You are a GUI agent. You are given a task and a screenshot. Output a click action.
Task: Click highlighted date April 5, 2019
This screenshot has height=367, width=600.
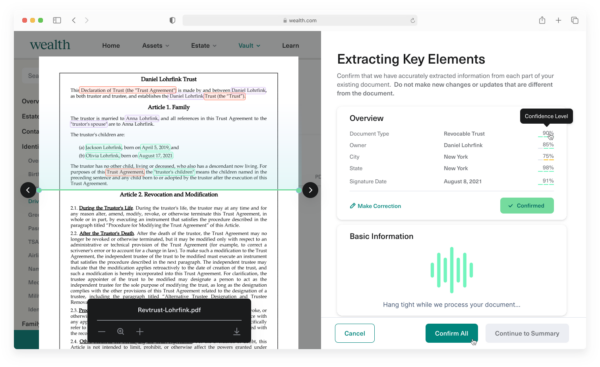[155, 147]
